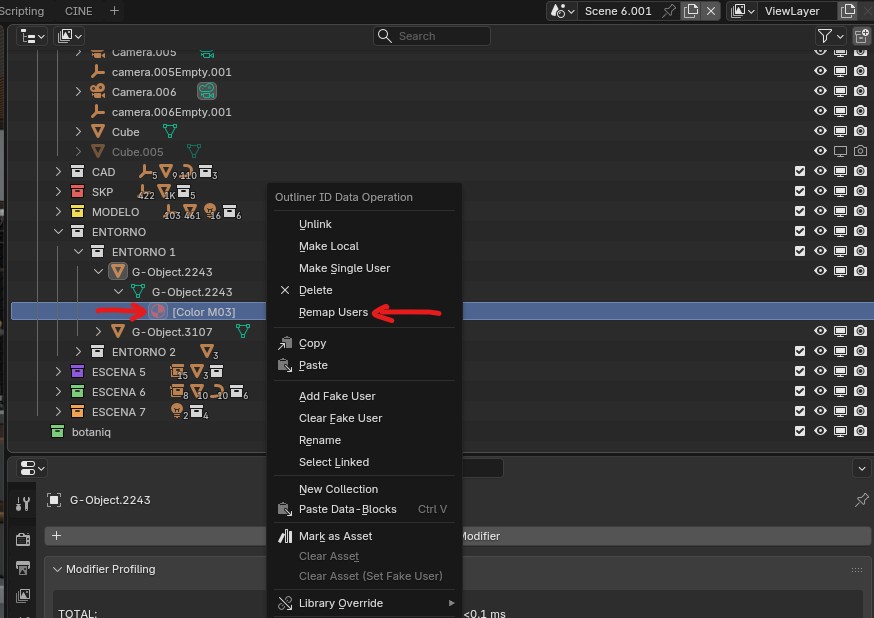This screenshot has width=874, height=618.
Task: Open the Output properties tab icon
Action: point(23,568)
